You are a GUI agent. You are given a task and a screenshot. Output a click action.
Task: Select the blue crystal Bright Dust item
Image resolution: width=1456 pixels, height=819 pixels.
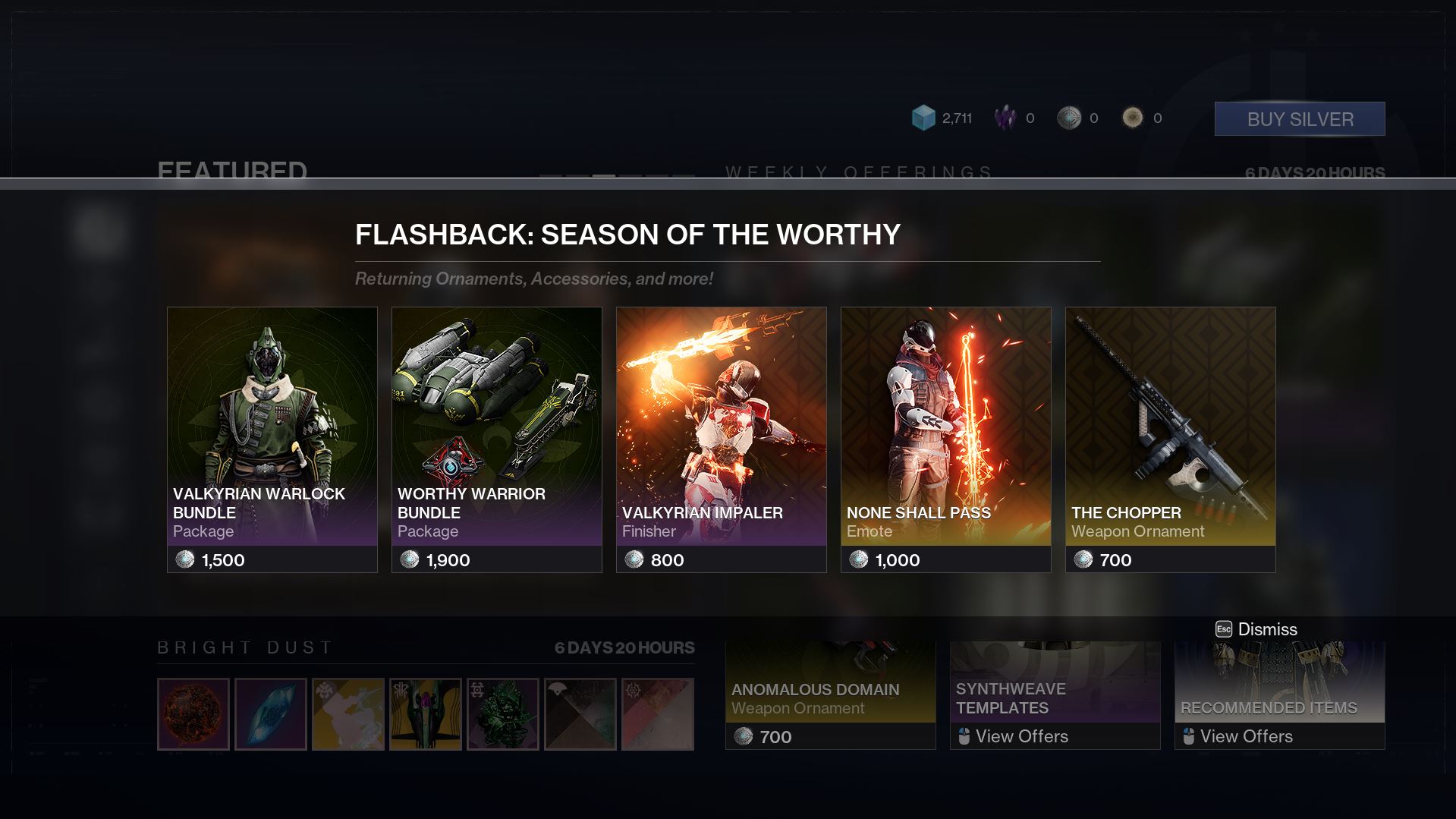[x=271, y=714]
